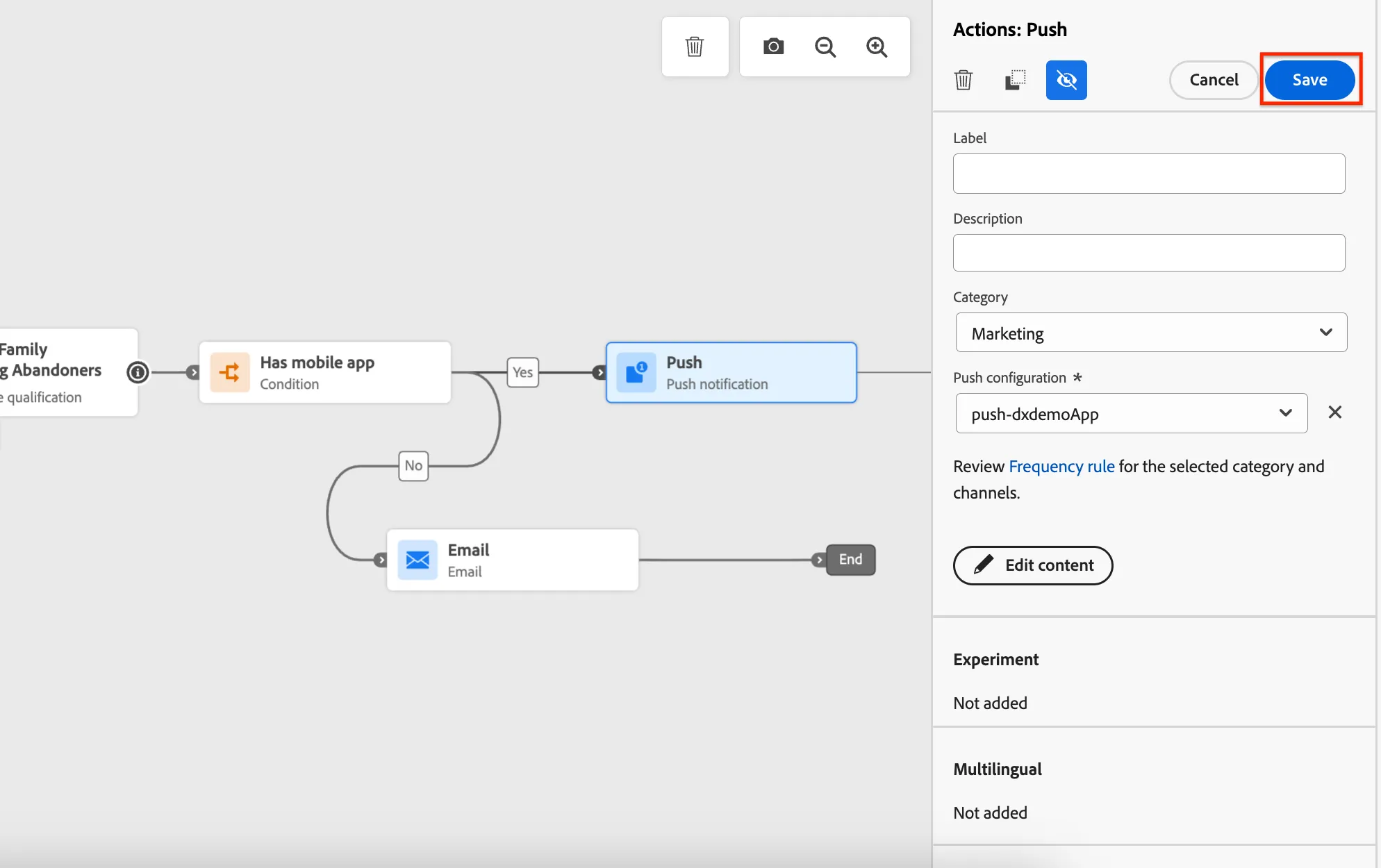Viewport: 1381px width, 868px height.
Task: Delete the Push action in the panel
Action: [964, 80]
